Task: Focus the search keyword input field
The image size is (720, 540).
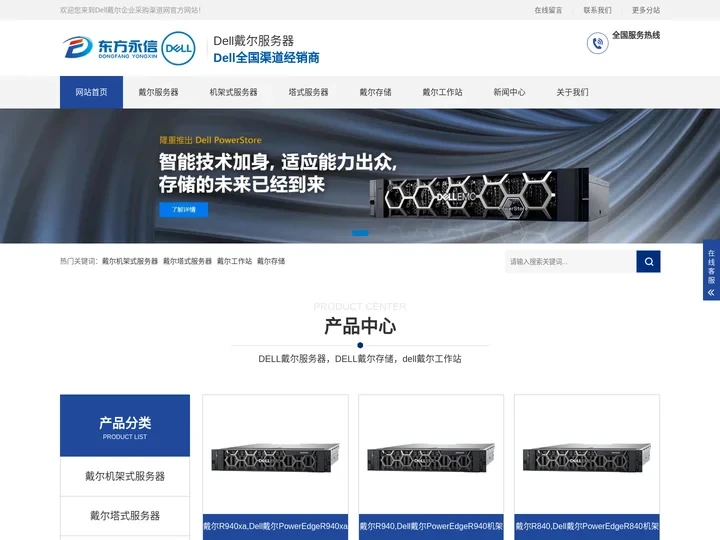Action: click(x=571, y=261)
